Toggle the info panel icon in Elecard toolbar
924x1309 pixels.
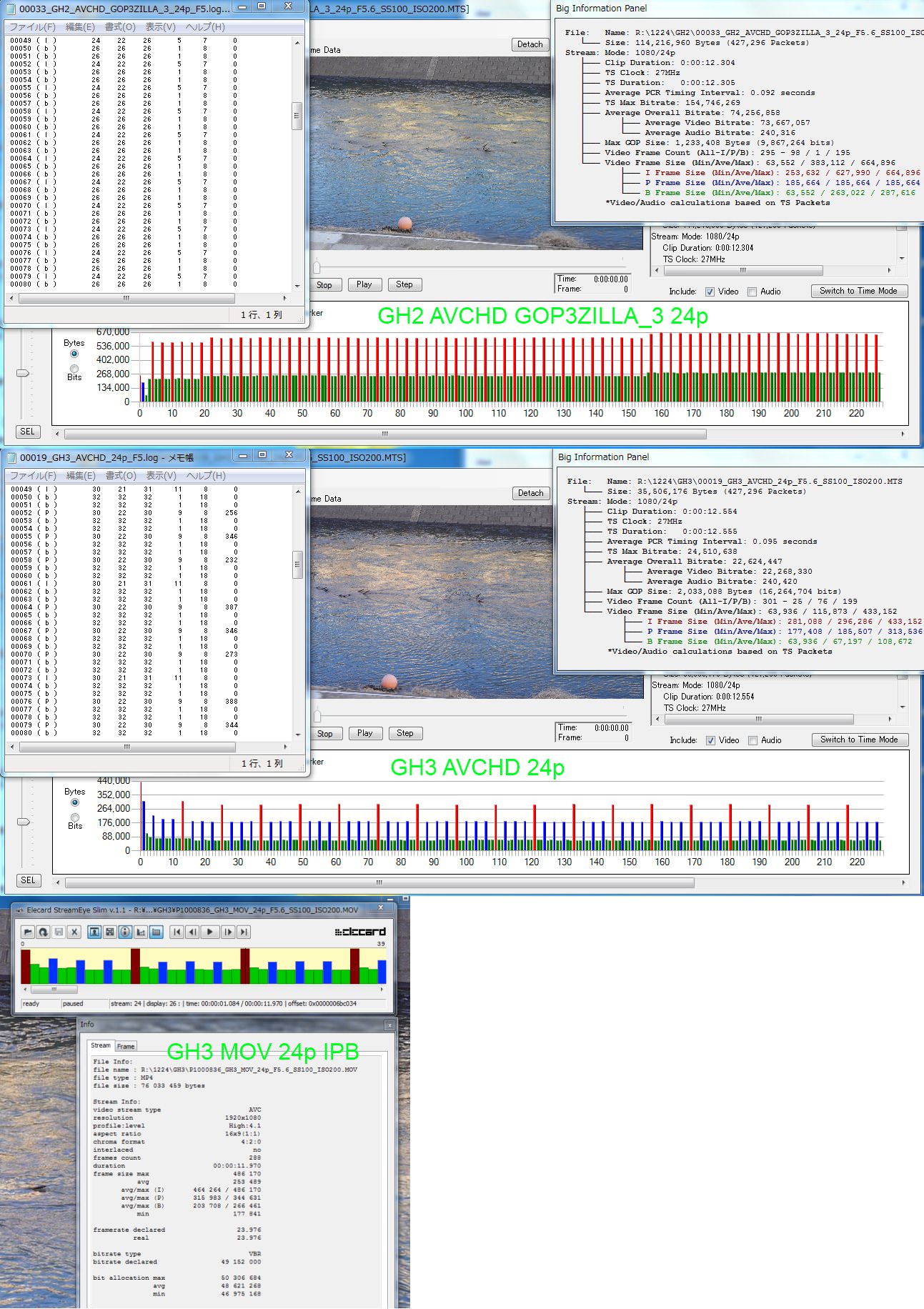(125, 932)
